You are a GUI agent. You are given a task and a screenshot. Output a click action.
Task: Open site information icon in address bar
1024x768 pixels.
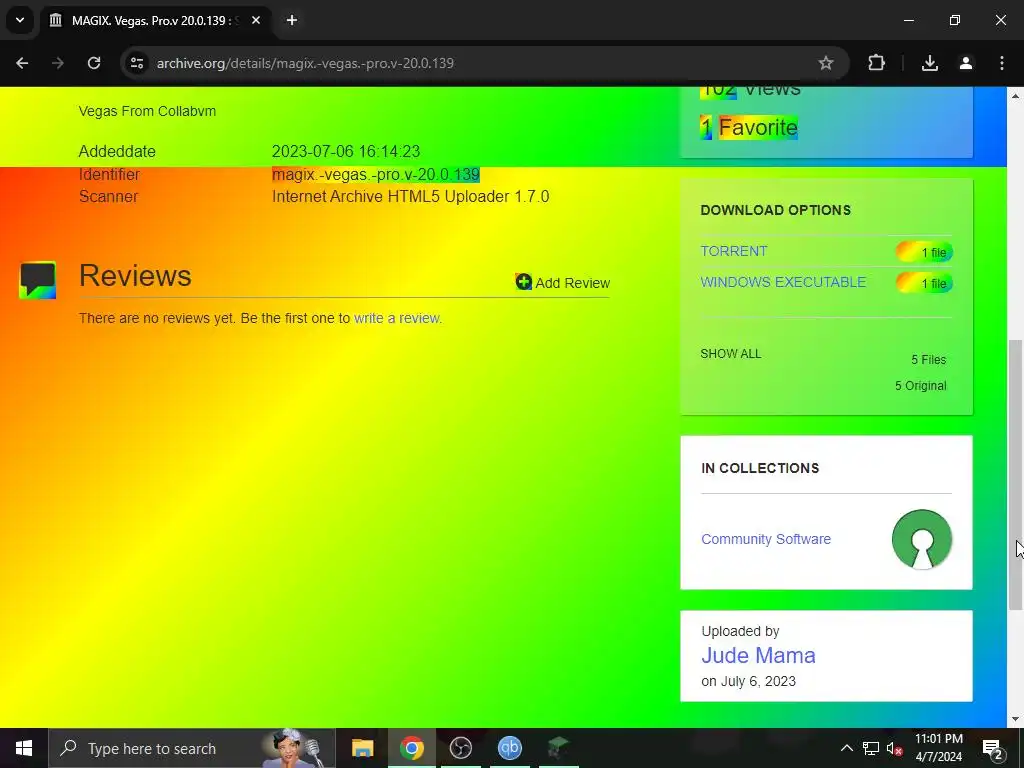[x=137, y=63]
